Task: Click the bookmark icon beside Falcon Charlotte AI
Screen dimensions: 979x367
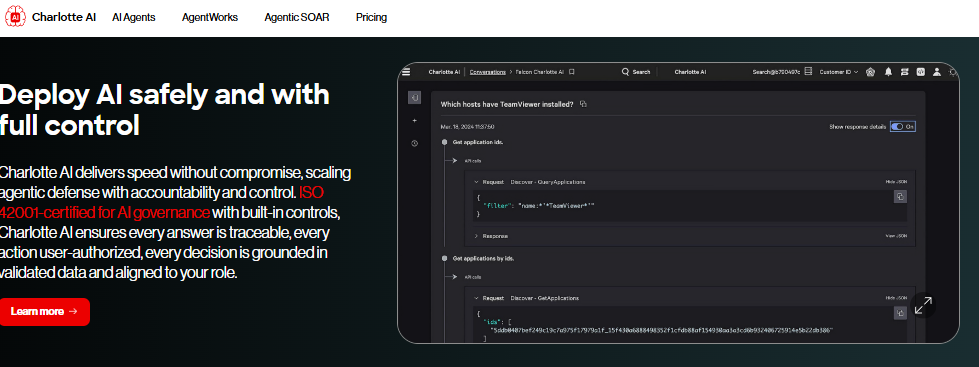Action: click(571, 72)
